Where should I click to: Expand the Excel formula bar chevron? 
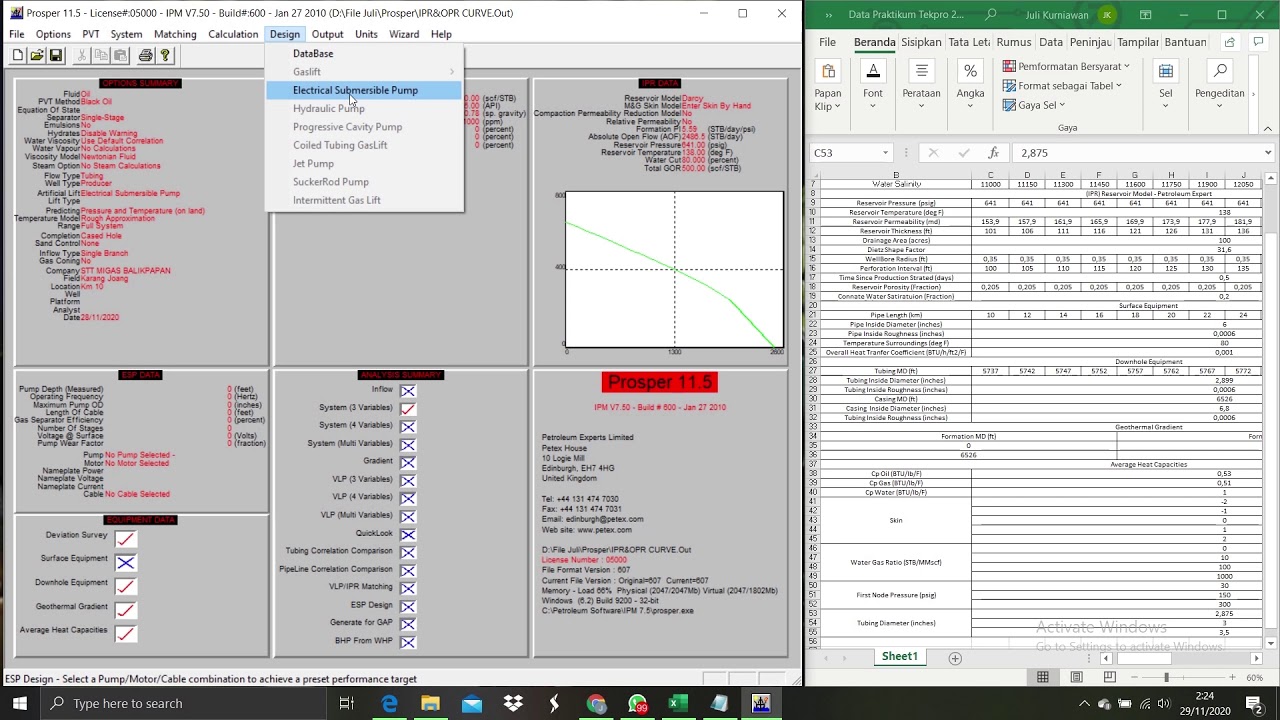click(1268, 153)
